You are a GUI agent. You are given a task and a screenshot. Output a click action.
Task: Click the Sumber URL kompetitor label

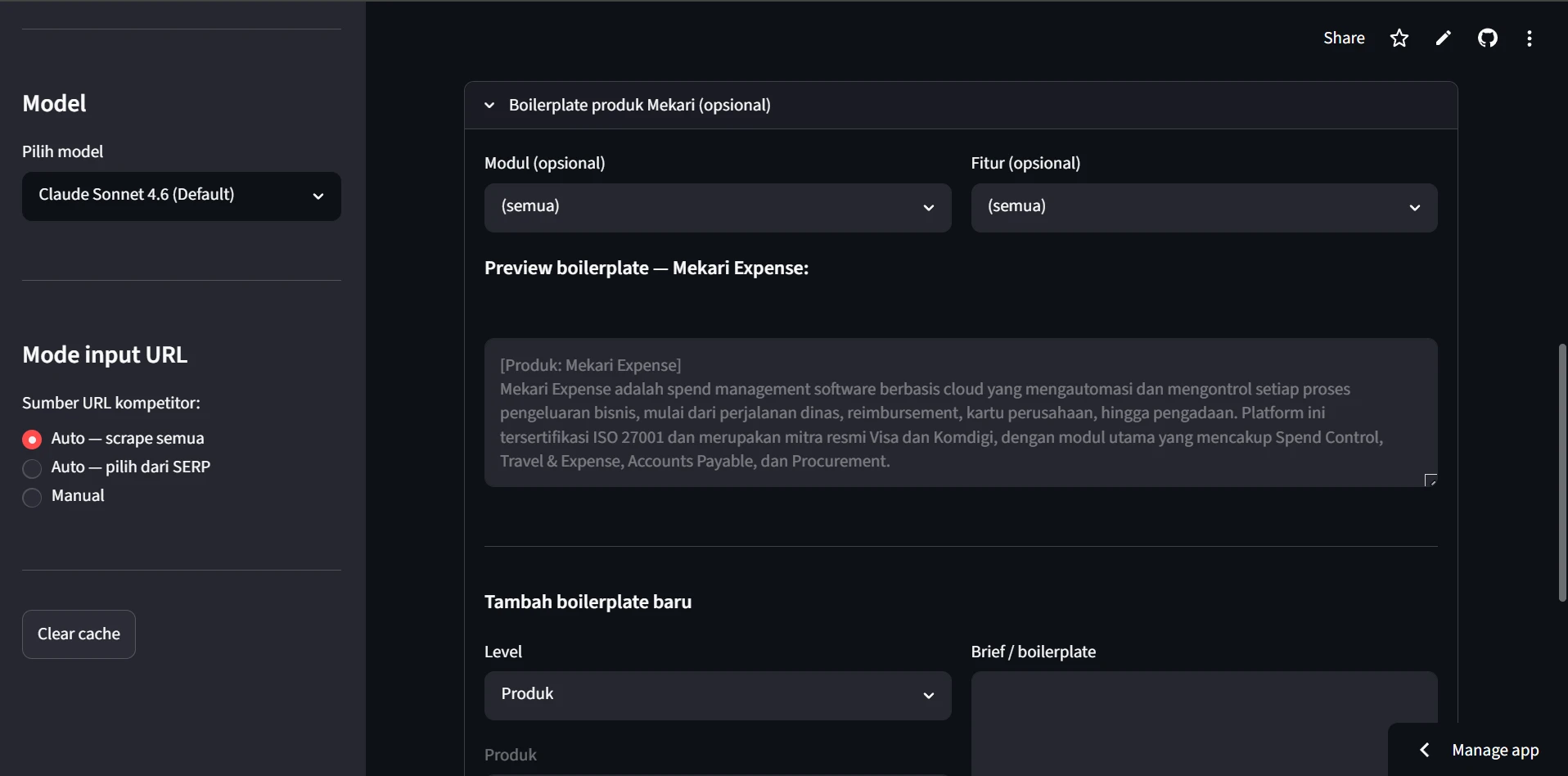pyautogui.click(x=111, y=403)
